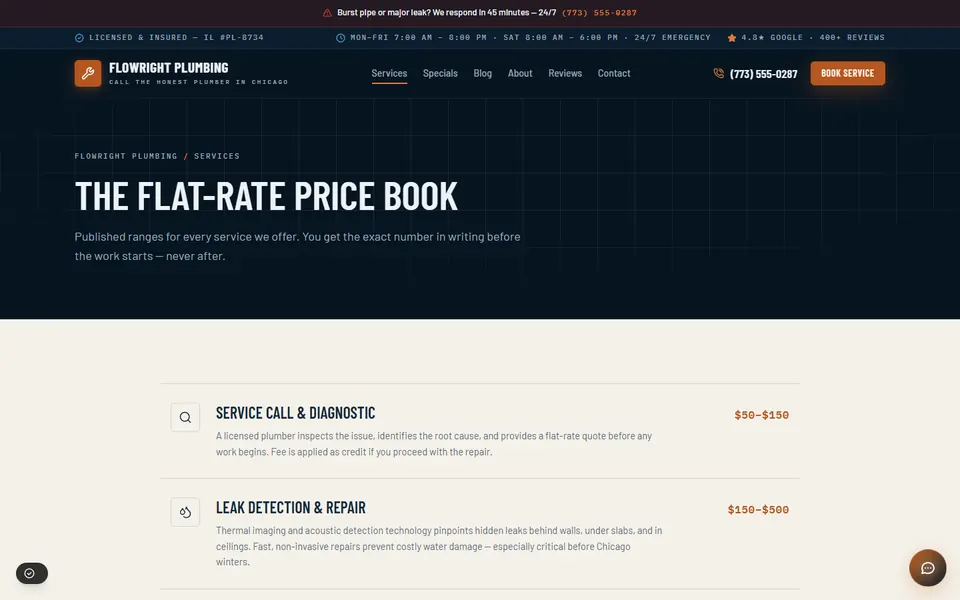Click the Thermal imaging and acoustic detection description
960x600 pixels.
pyautogui.click(x=439, y=546)
